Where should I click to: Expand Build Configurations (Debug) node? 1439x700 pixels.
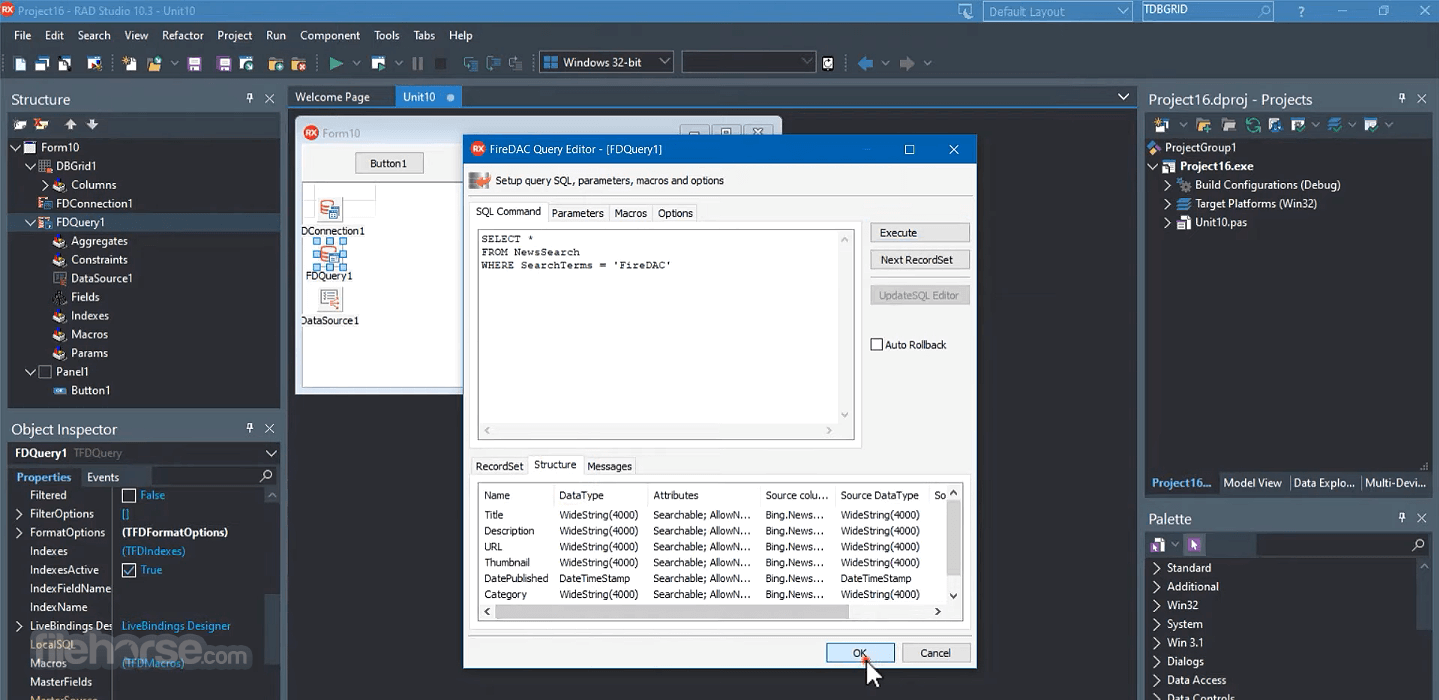point(1167,185)
